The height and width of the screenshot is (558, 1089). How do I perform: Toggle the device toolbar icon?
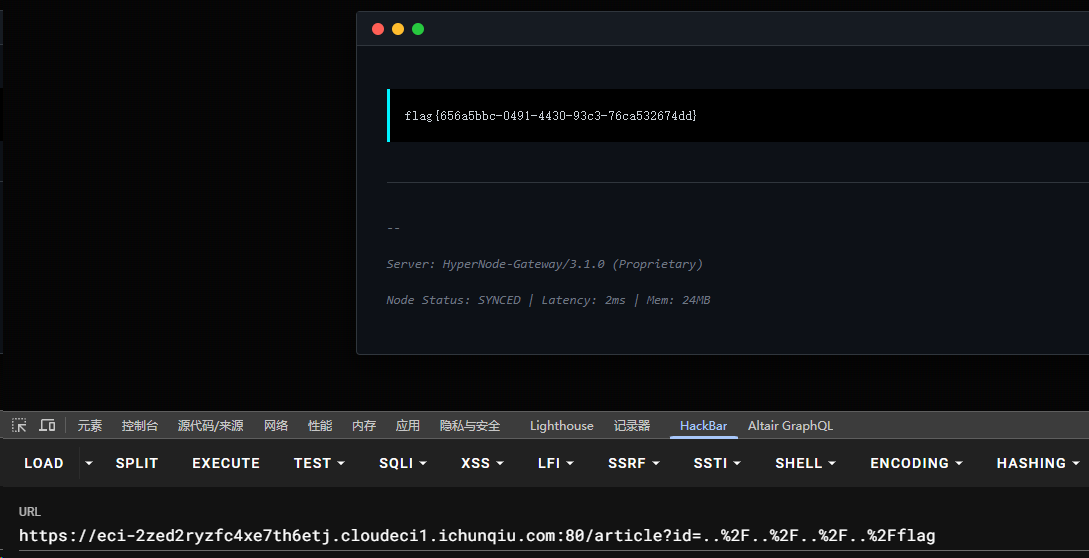pyautogui.click(x=47, y=425)
